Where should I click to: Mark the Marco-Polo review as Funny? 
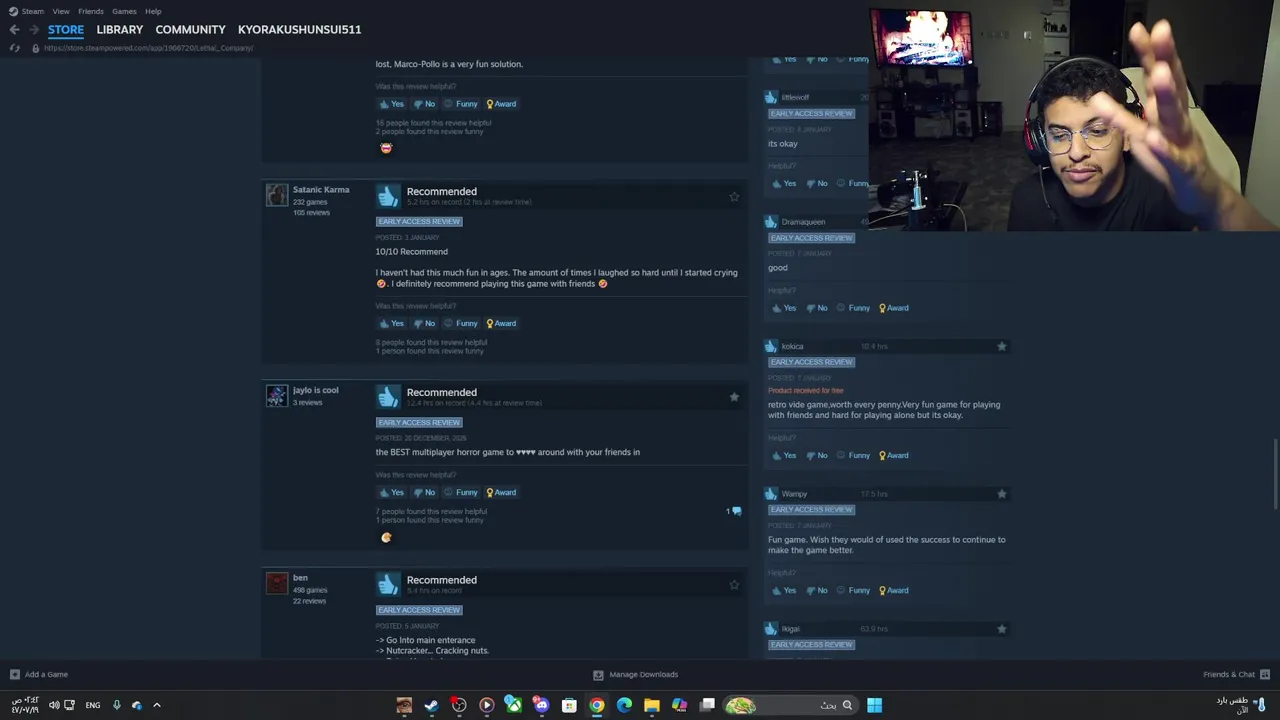pyautogui.click(x=460, y=104)
